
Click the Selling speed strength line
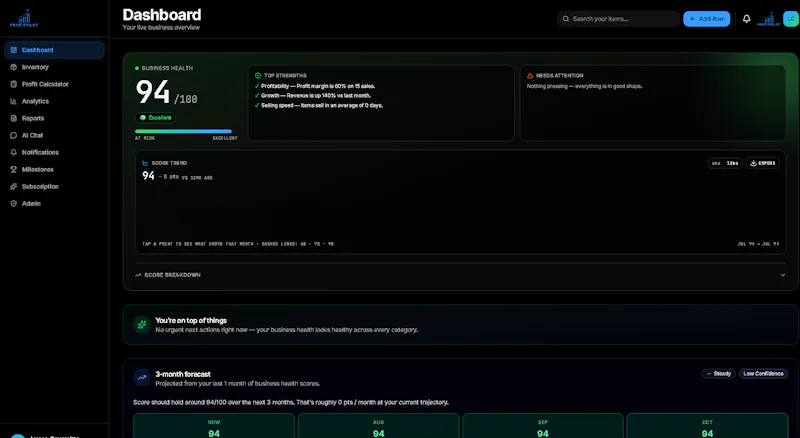pyautogui.click(x=318, y=106)
